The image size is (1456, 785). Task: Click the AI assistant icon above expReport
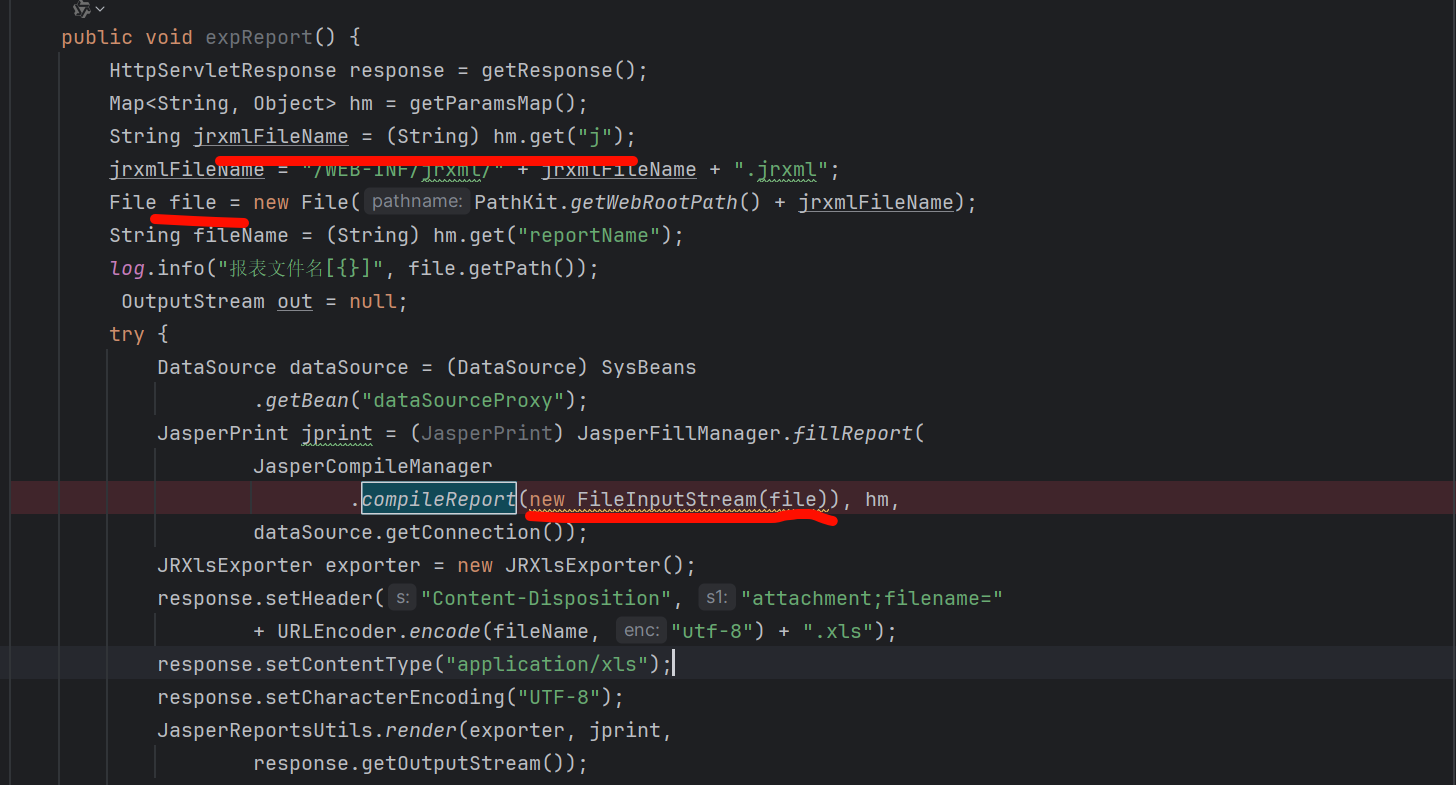[82, 9]
